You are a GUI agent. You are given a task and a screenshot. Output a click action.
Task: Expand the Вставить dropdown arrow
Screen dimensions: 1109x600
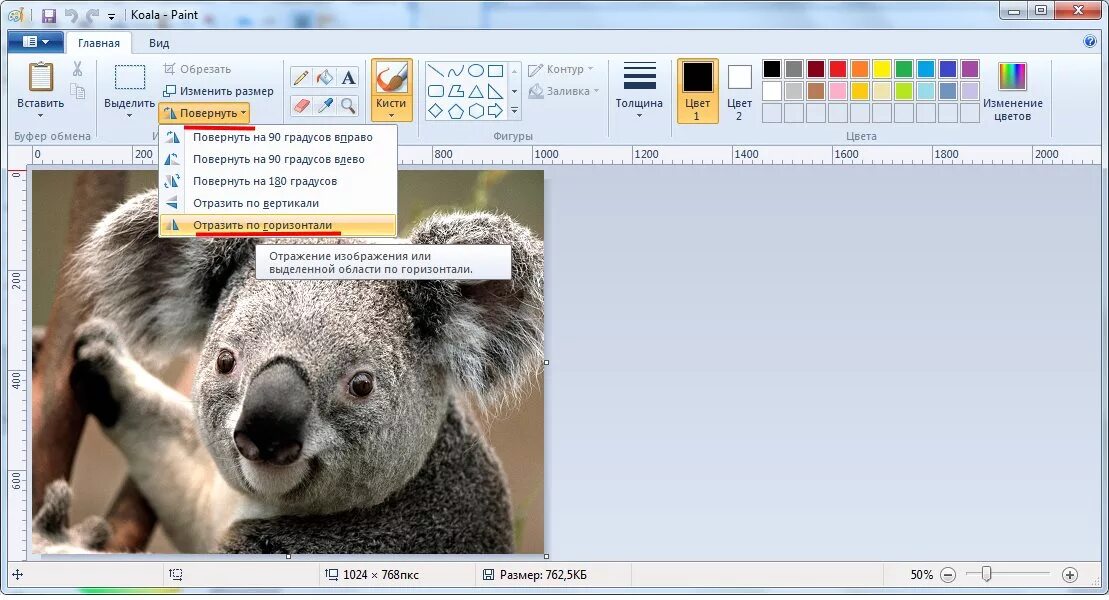click(40, 115)
